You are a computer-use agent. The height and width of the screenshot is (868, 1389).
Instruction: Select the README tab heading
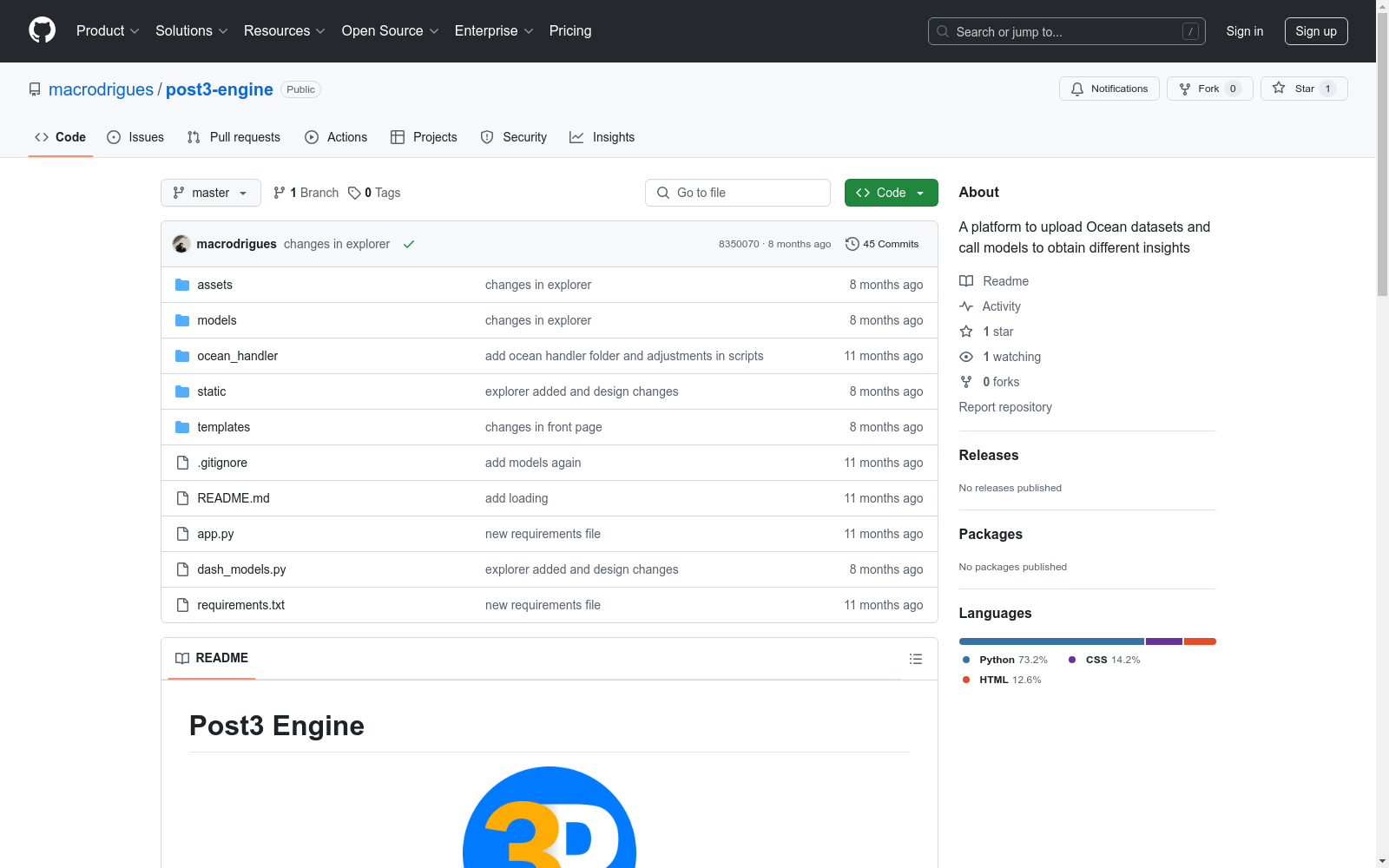pos(212,658)
